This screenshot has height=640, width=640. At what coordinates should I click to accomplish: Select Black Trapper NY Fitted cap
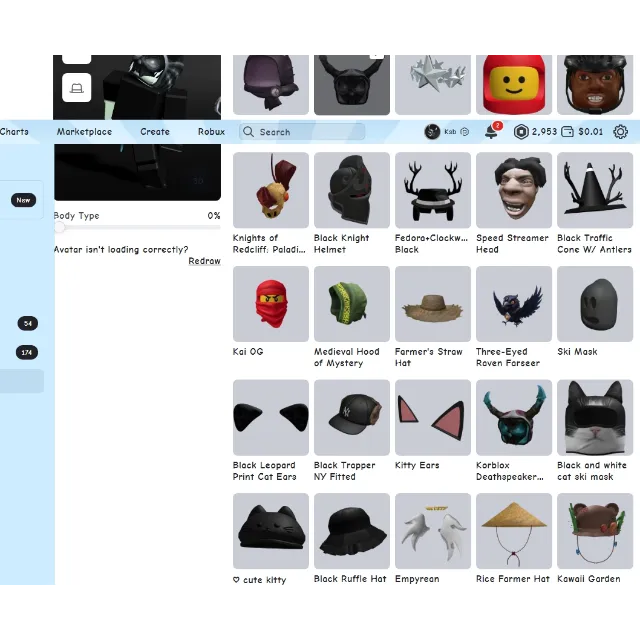pos(352,418)
